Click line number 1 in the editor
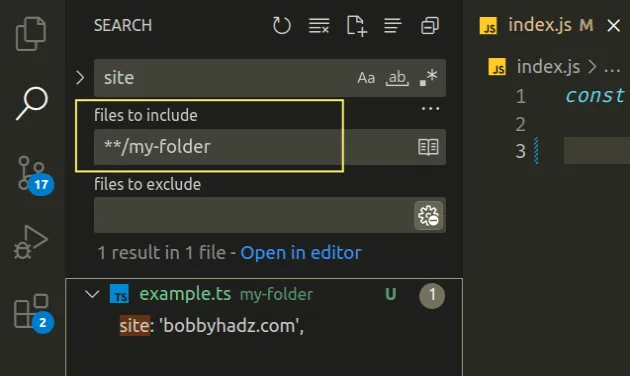 pyautogui.click(x=521, y=96)
